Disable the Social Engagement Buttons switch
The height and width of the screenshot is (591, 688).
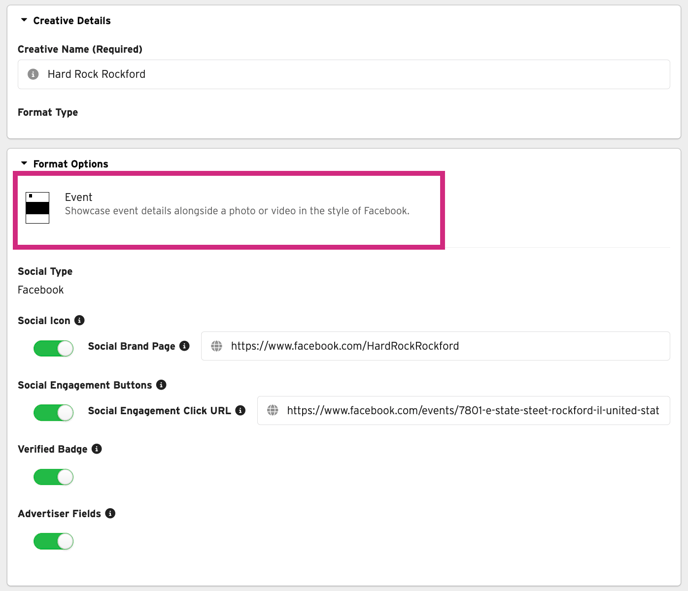54,412
